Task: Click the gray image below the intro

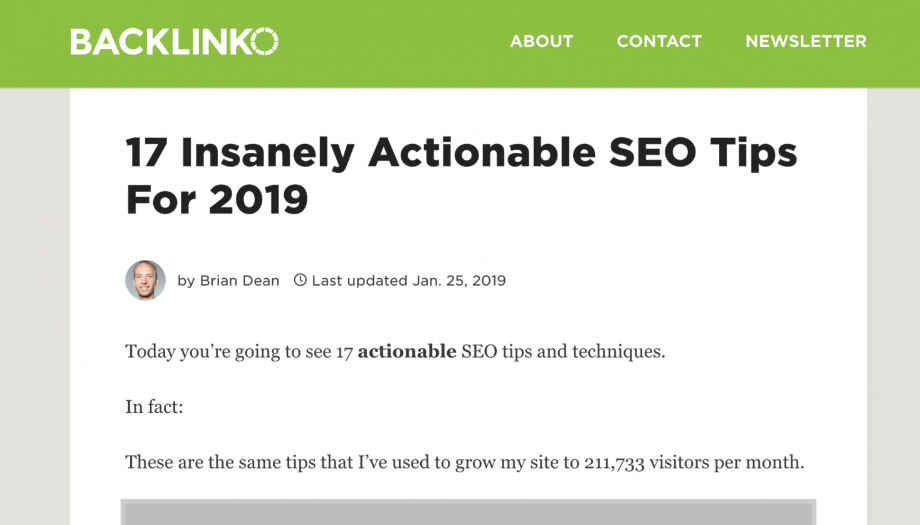Action: pos(468,512)
